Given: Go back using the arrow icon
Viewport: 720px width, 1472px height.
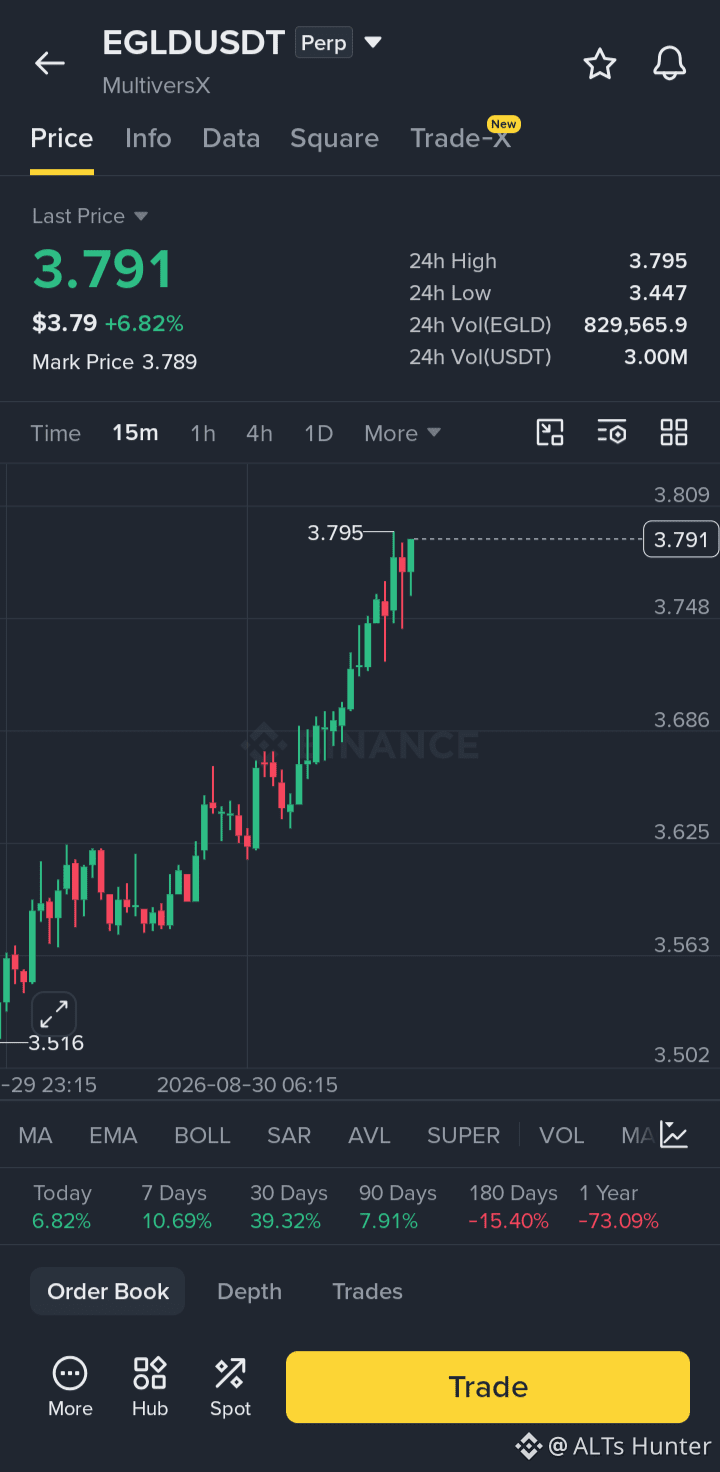Looking at the screenshot, I should [49, 63].
